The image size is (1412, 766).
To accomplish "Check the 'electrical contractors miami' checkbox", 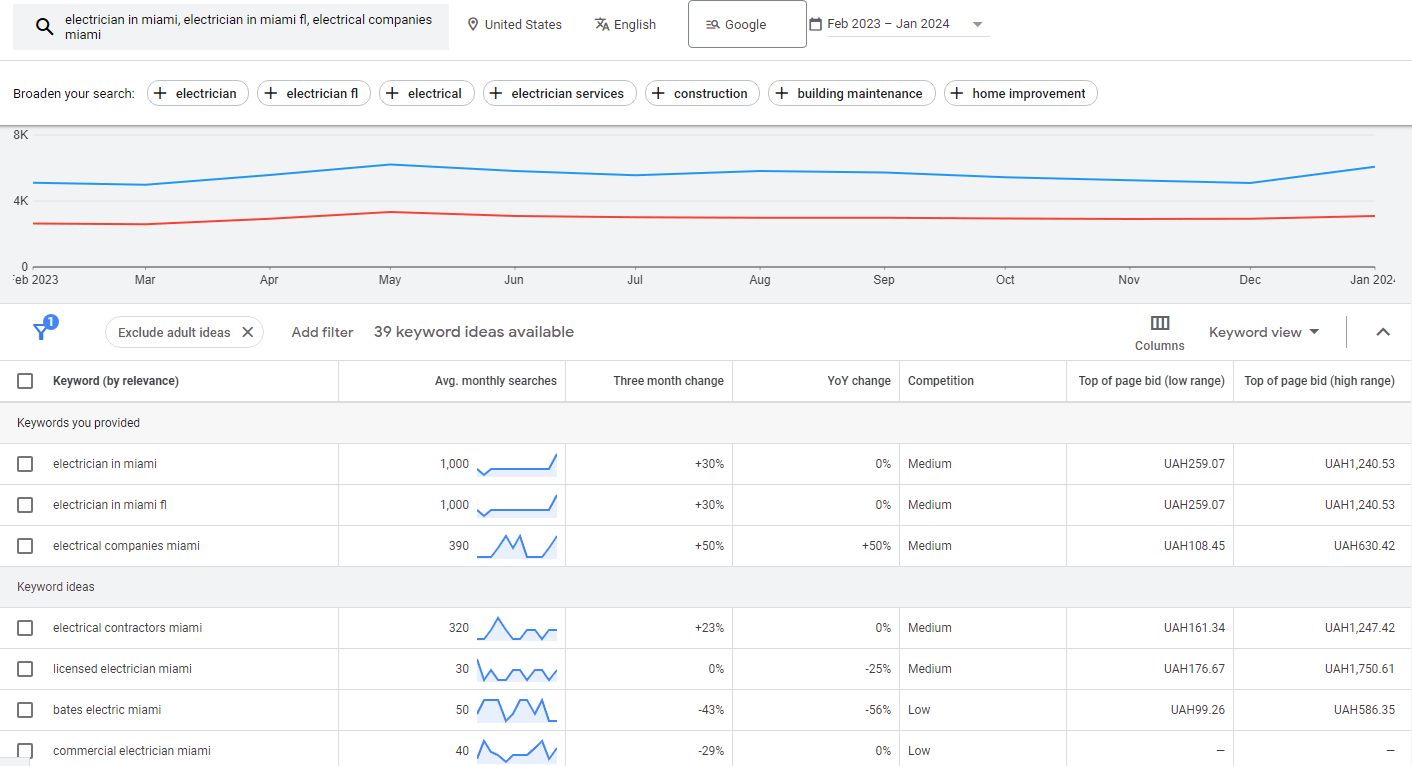I will pyautogui.click(x=25, y=628).
